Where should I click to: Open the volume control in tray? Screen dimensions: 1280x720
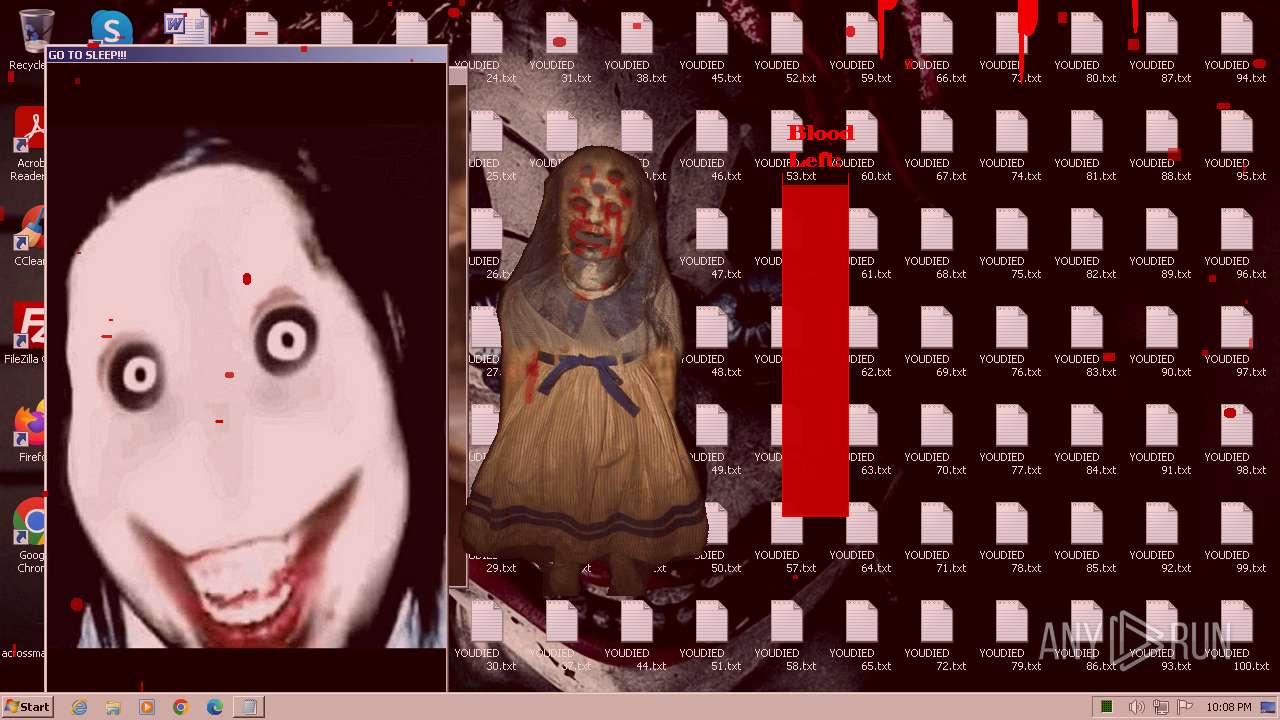1137,707
